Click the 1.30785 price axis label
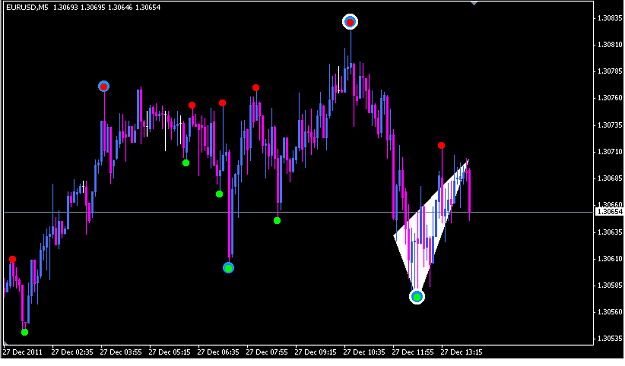 610,71
